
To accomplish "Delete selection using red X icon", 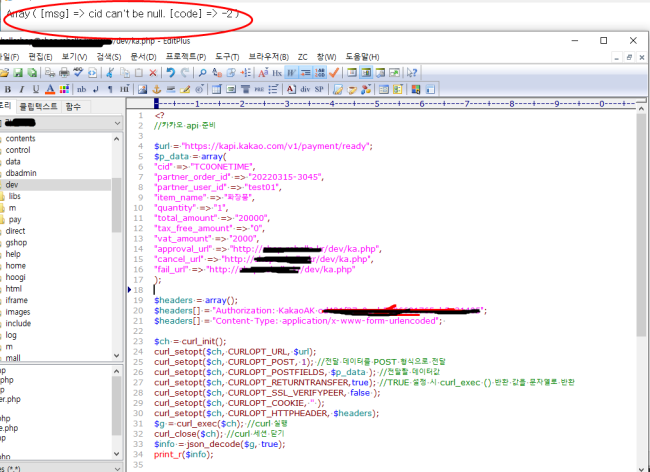I will click(x=153, y=73).
